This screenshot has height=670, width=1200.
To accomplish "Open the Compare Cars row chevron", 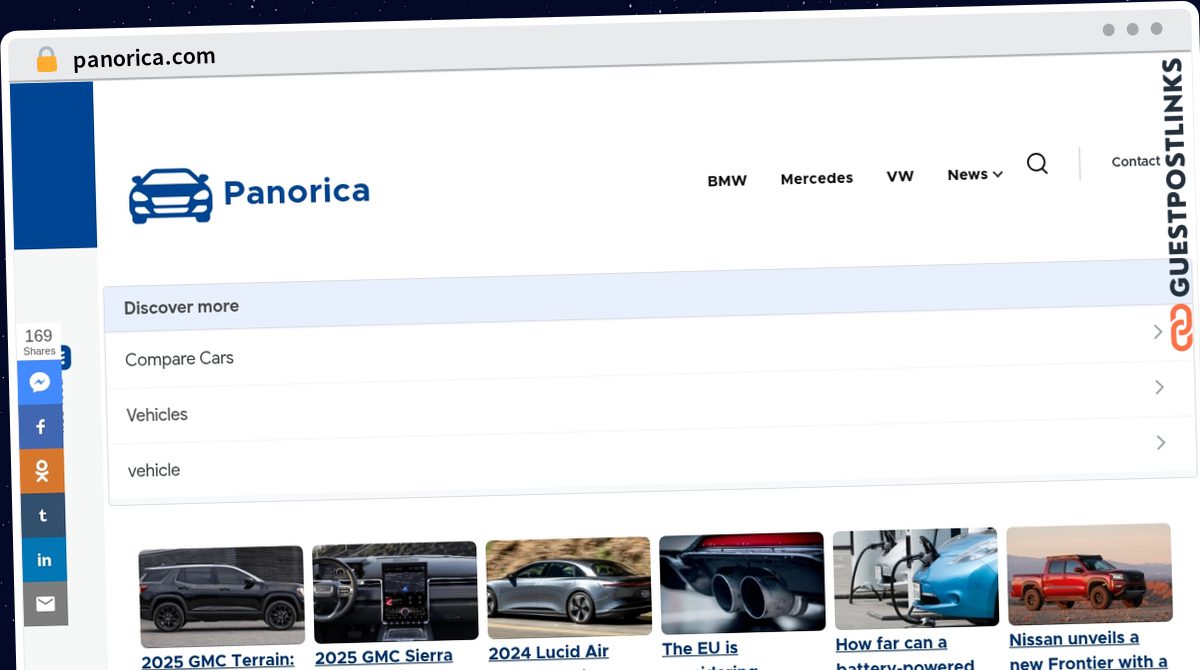I will coord(1158,331).
